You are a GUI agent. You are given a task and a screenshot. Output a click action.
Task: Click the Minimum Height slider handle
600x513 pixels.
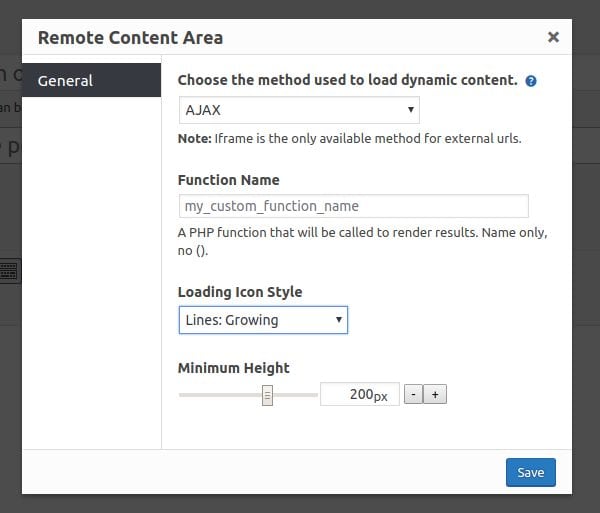point(267,395)
